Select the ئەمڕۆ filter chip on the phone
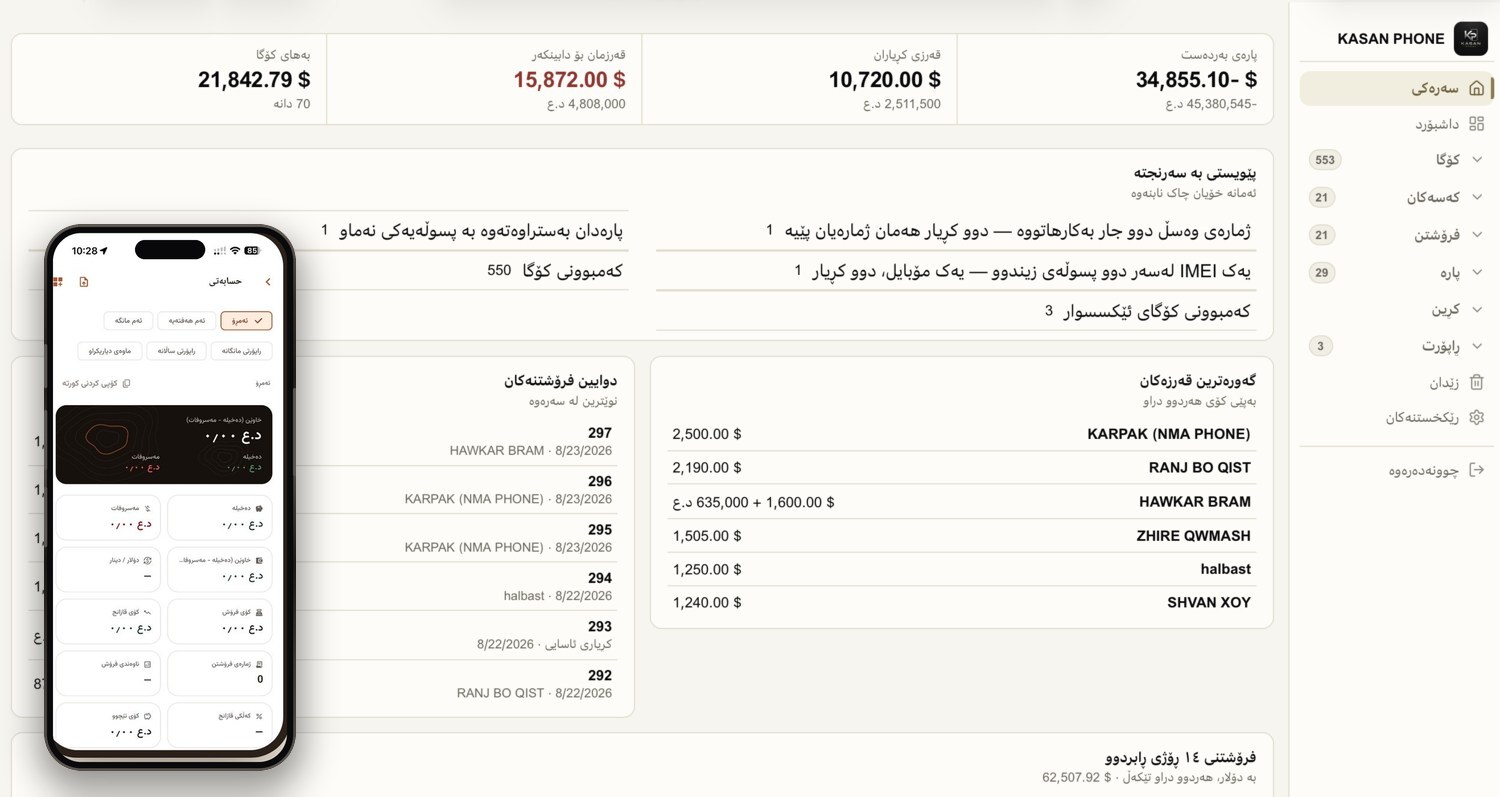The height and width of the screenshot is (797, 1500). coord(247,320)
